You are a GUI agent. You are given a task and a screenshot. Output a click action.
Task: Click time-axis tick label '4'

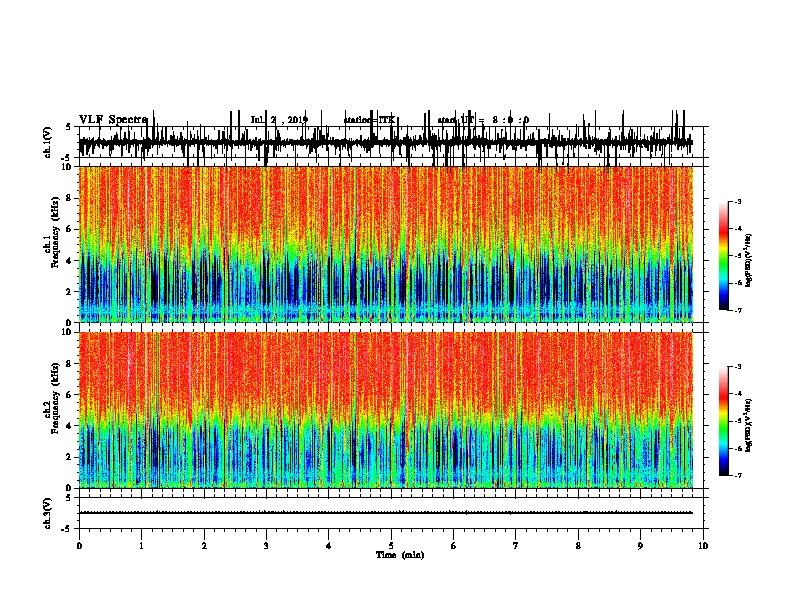(x=329, y=546)
